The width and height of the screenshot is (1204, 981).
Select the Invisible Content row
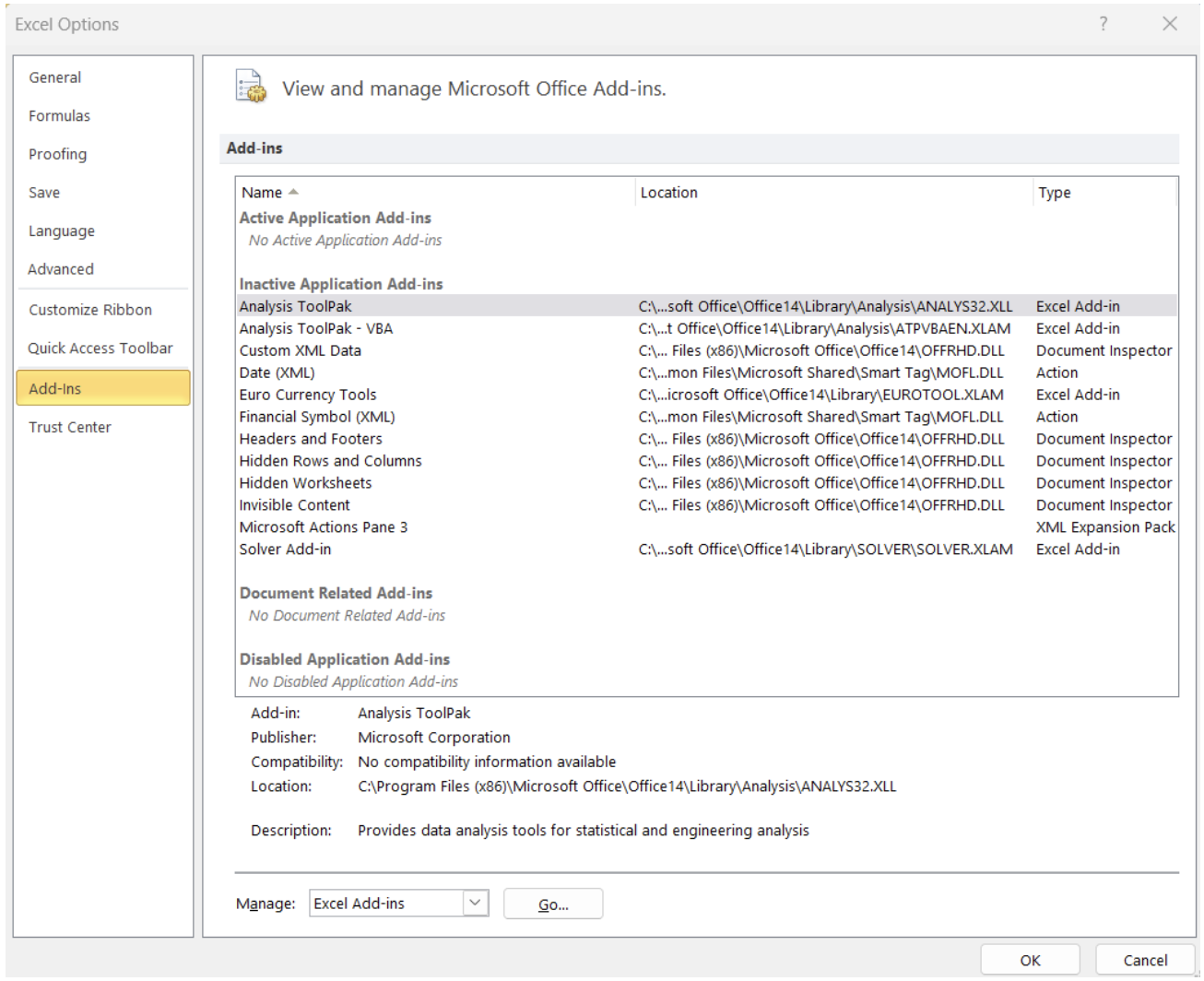[707, 505]
